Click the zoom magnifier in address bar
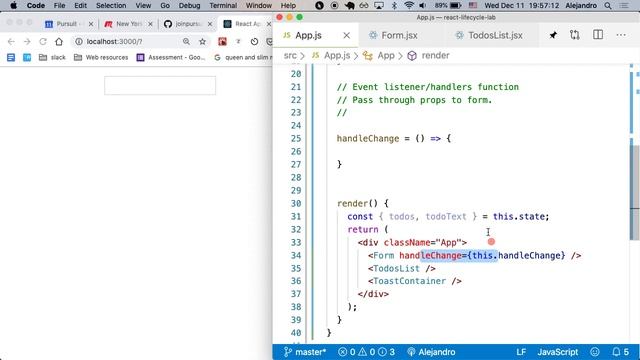640x360 pixels. (x=186, y=42)
